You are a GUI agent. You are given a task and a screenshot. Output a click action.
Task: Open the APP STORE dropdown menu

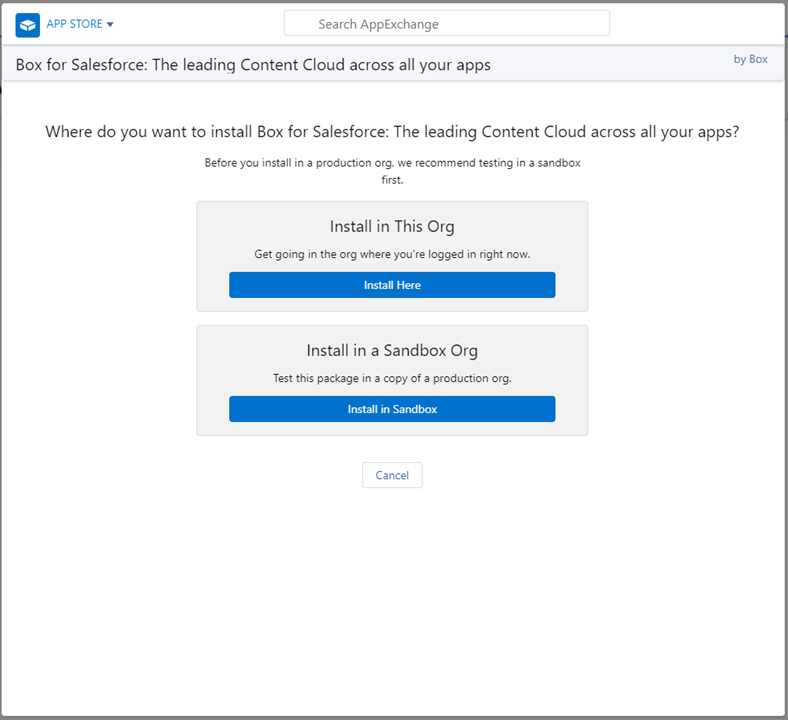(x=80, y=24)
